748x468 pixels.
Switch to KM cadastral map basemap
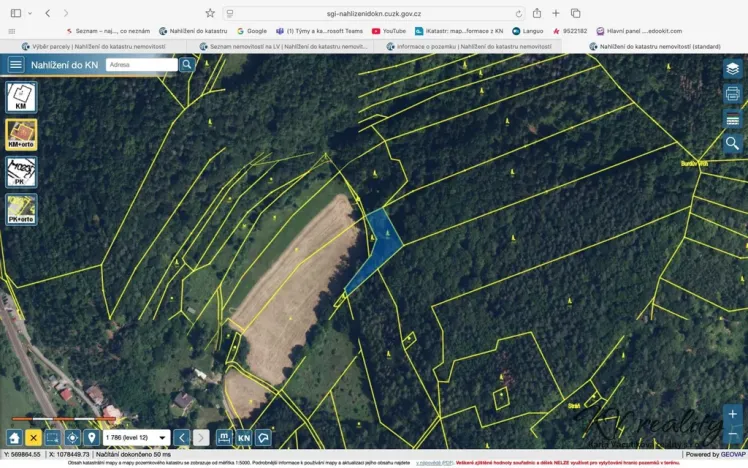[21, 98]
